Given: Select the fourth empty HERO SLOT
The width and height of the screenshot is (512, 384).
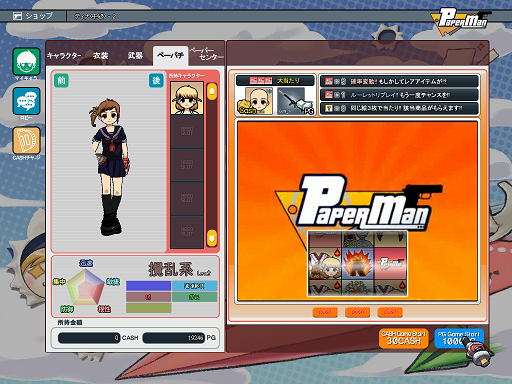Looking at the screenshot, I should pos(187,231).
